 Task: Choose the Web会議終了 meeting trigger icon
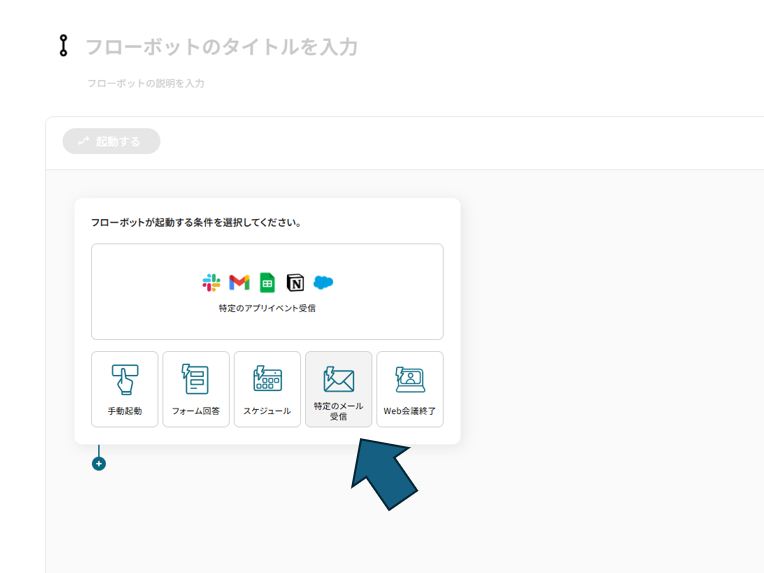pos(410,379)
